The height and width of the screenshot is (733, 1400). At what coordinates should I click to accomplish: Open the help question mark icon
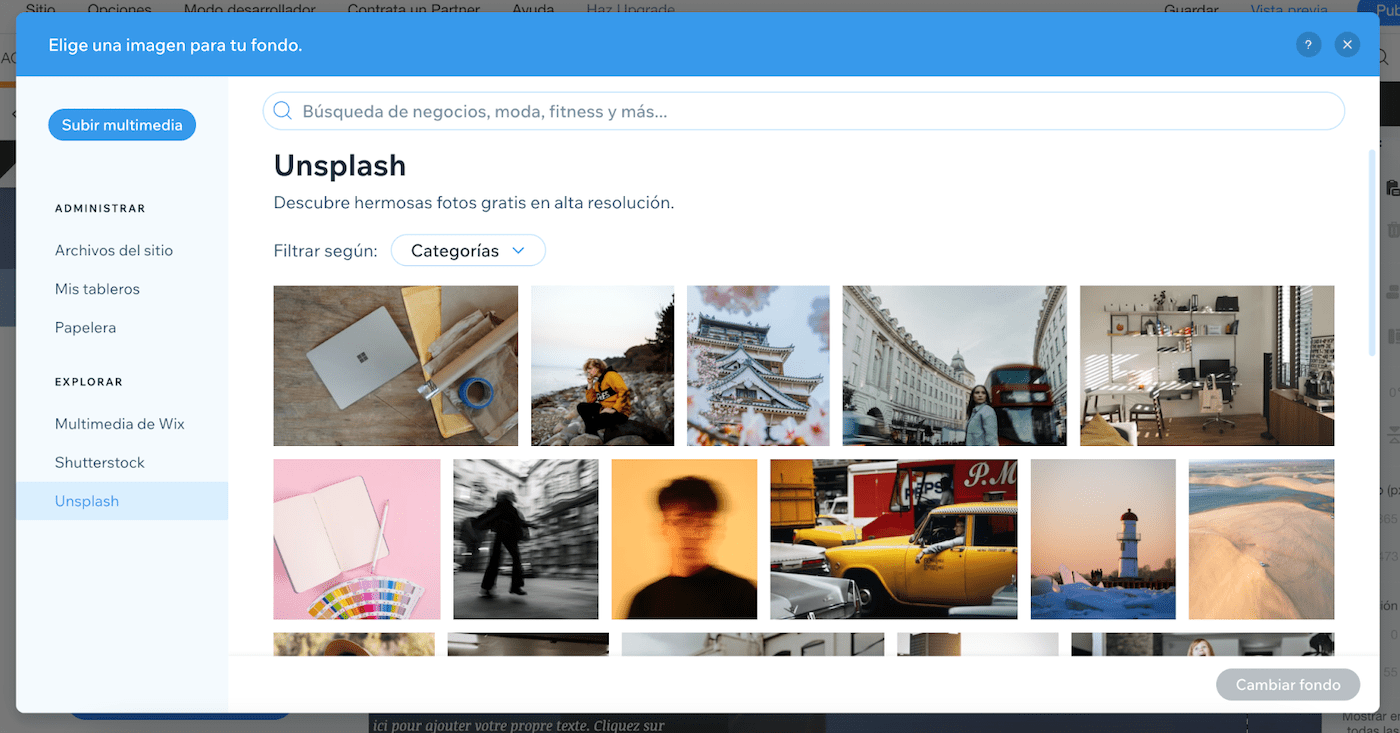tap(1308, 44)
